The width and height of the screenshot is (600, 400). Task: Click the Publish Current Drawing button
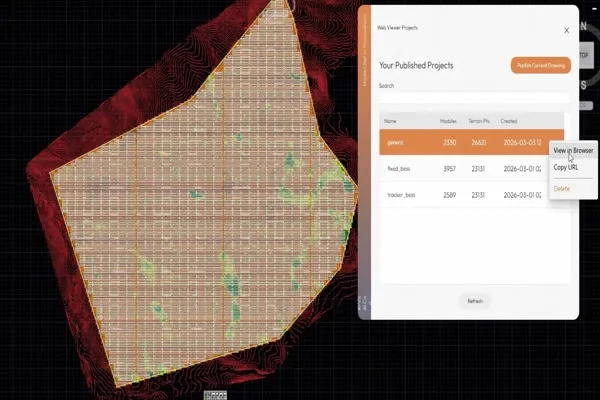(x=541, y=65)
